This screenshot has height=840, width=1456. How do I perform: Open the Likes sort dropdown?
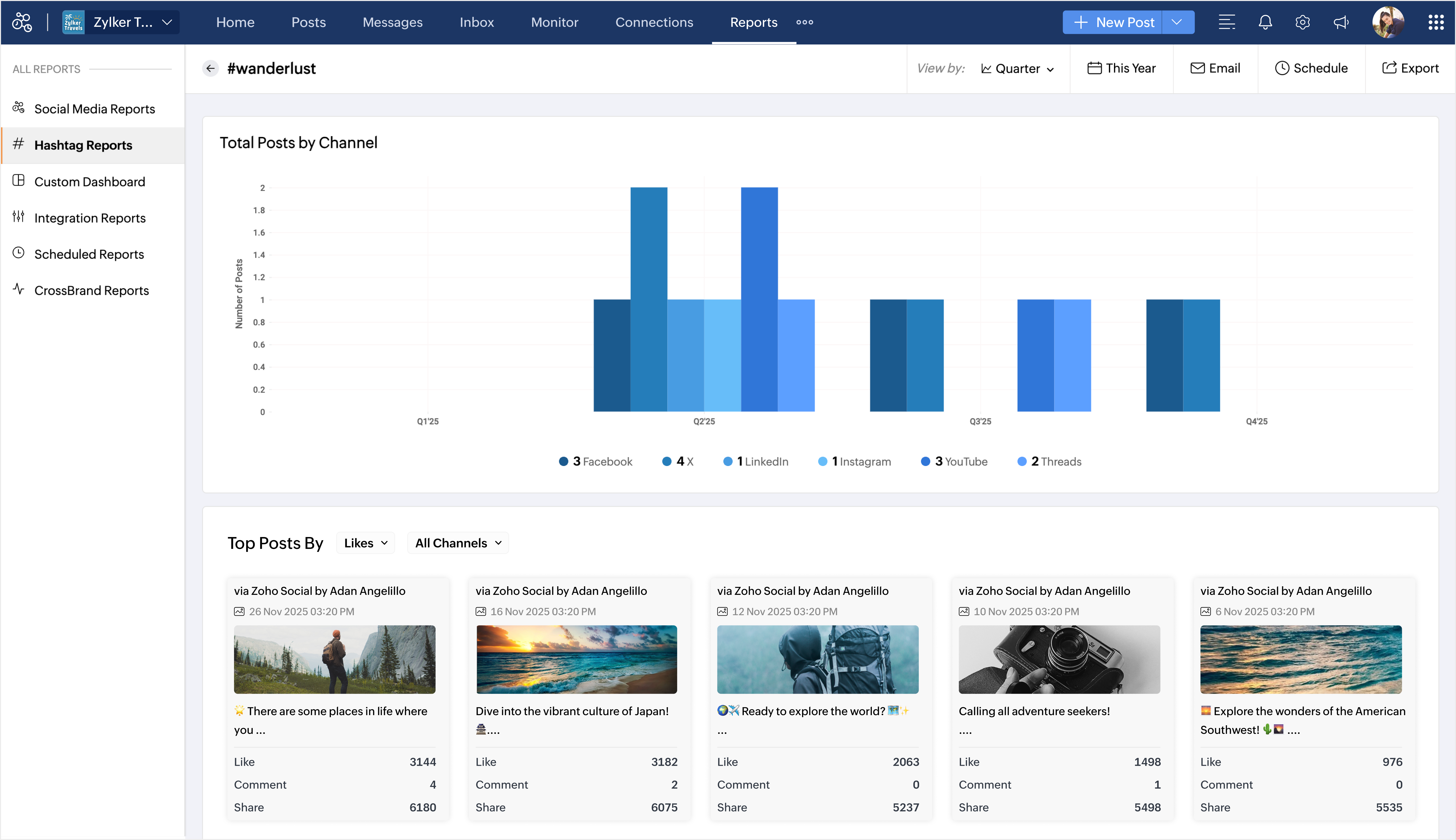pos(365,543)
